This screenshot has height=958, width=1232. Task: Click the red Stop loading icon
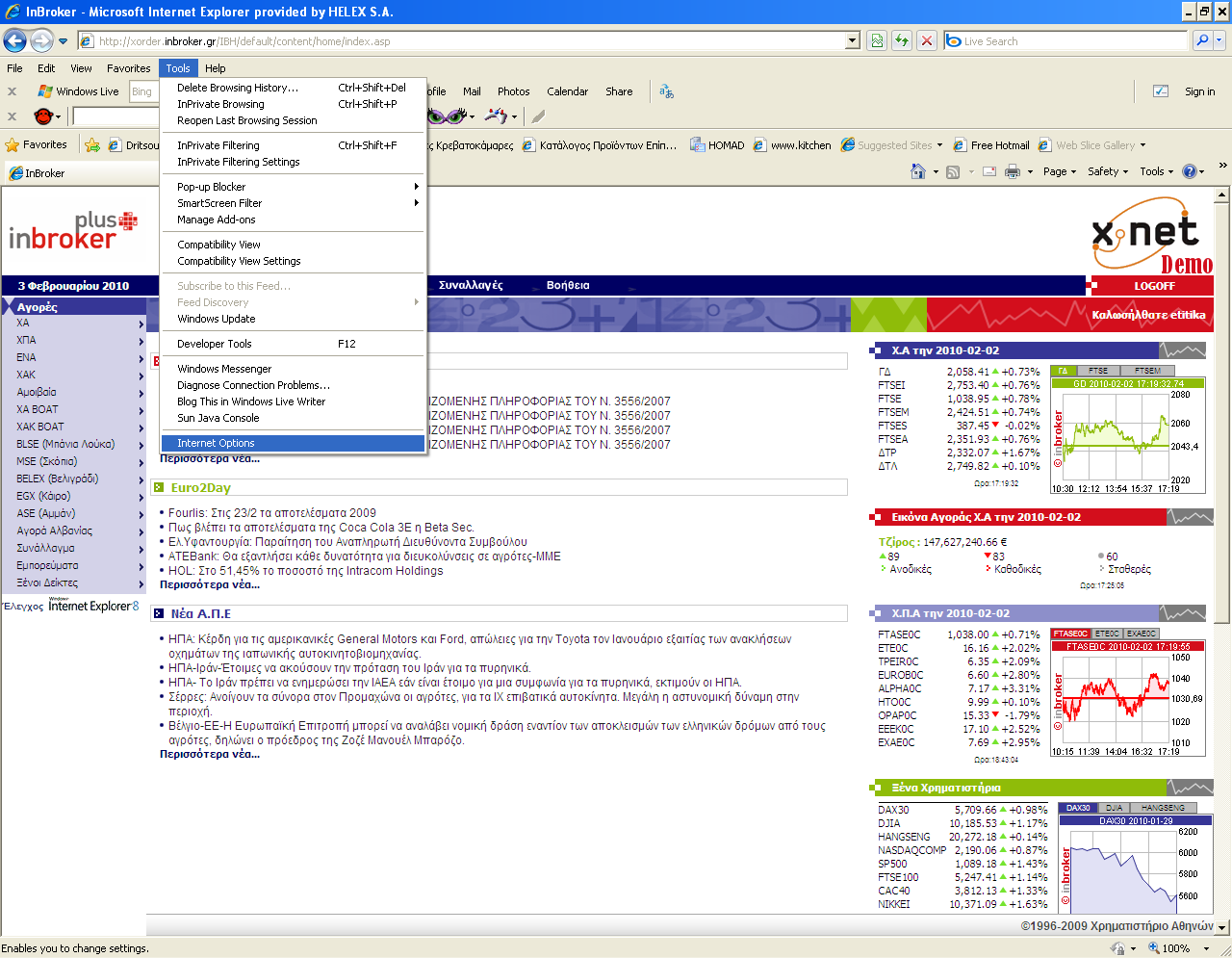(926, 40)
